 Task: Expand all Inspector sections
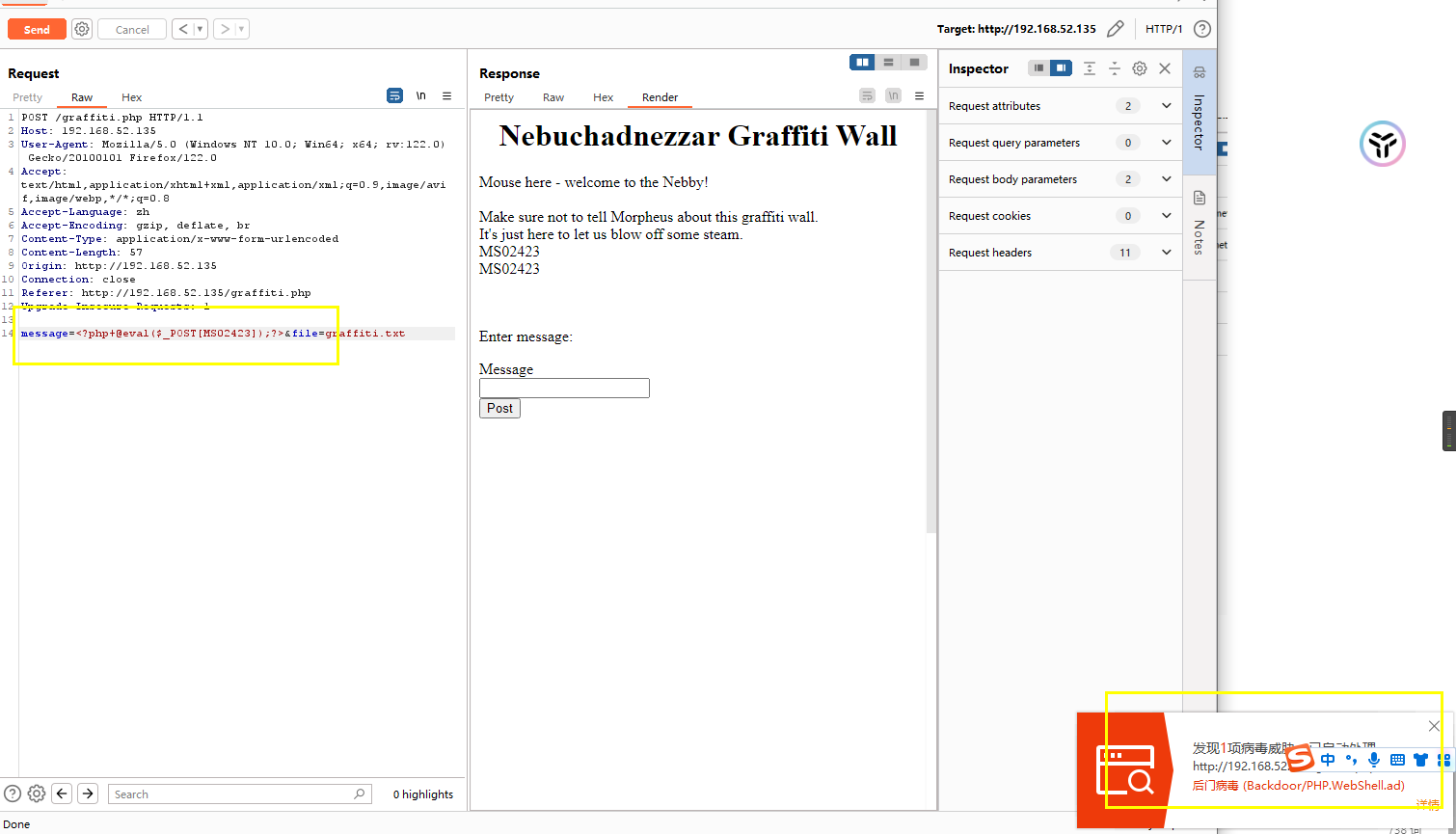click(x=1090, y=68)
